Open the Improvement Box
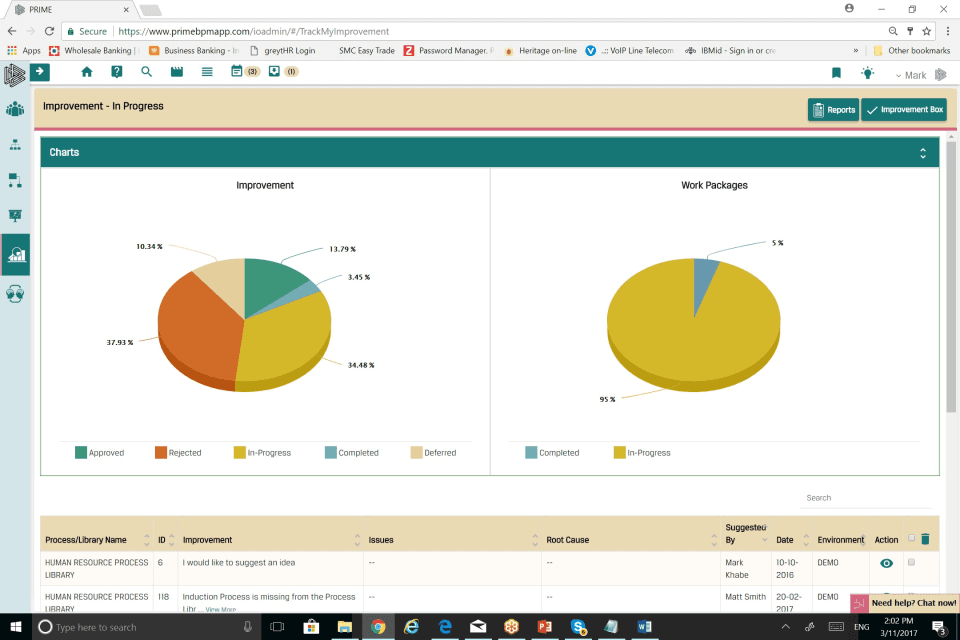 903,110
